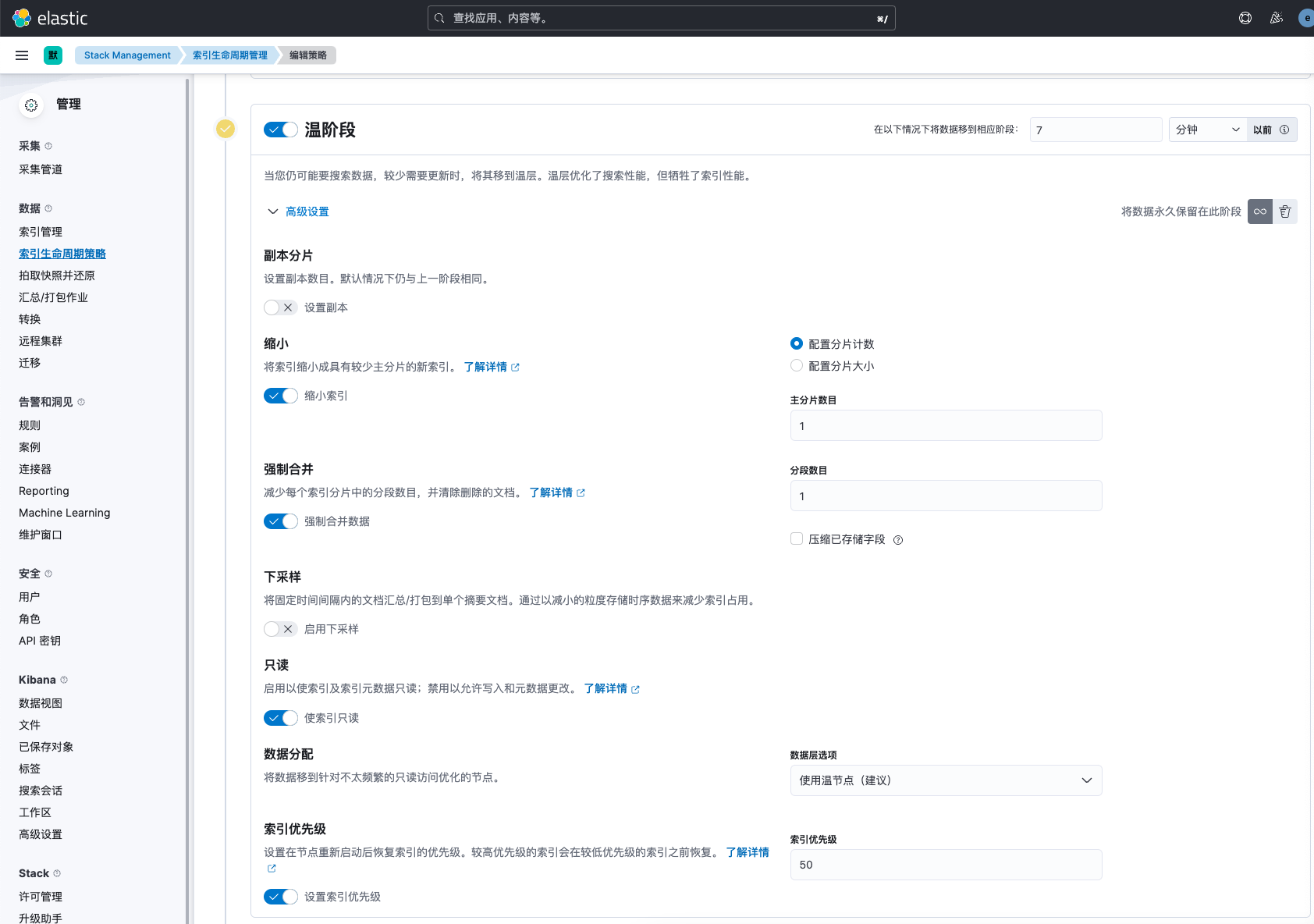Toggle the 温阶段 phase switch
1314x924 pixels.
[x=281, y=130]
